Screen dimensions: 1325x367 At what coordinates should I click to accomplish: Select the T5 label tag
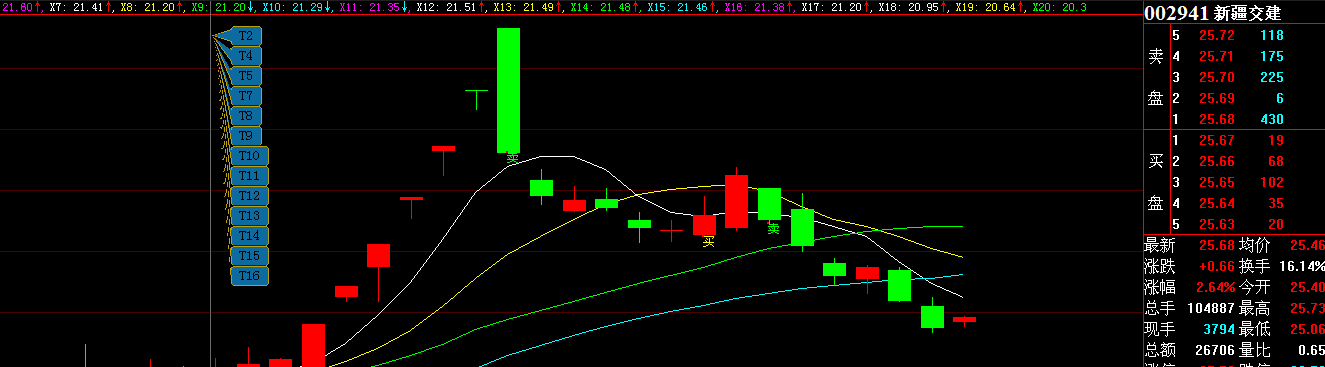click(246, 76)
